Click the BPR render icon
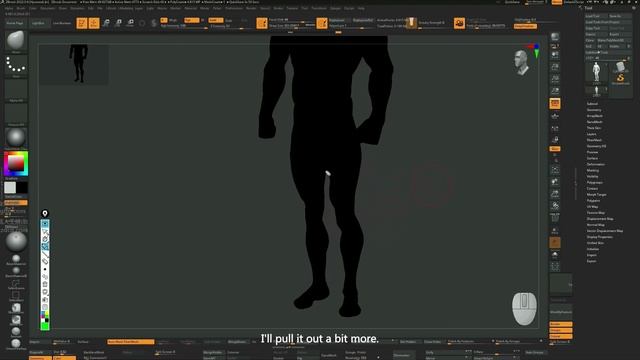Screen dimensions: 640x360 point(555,38)
